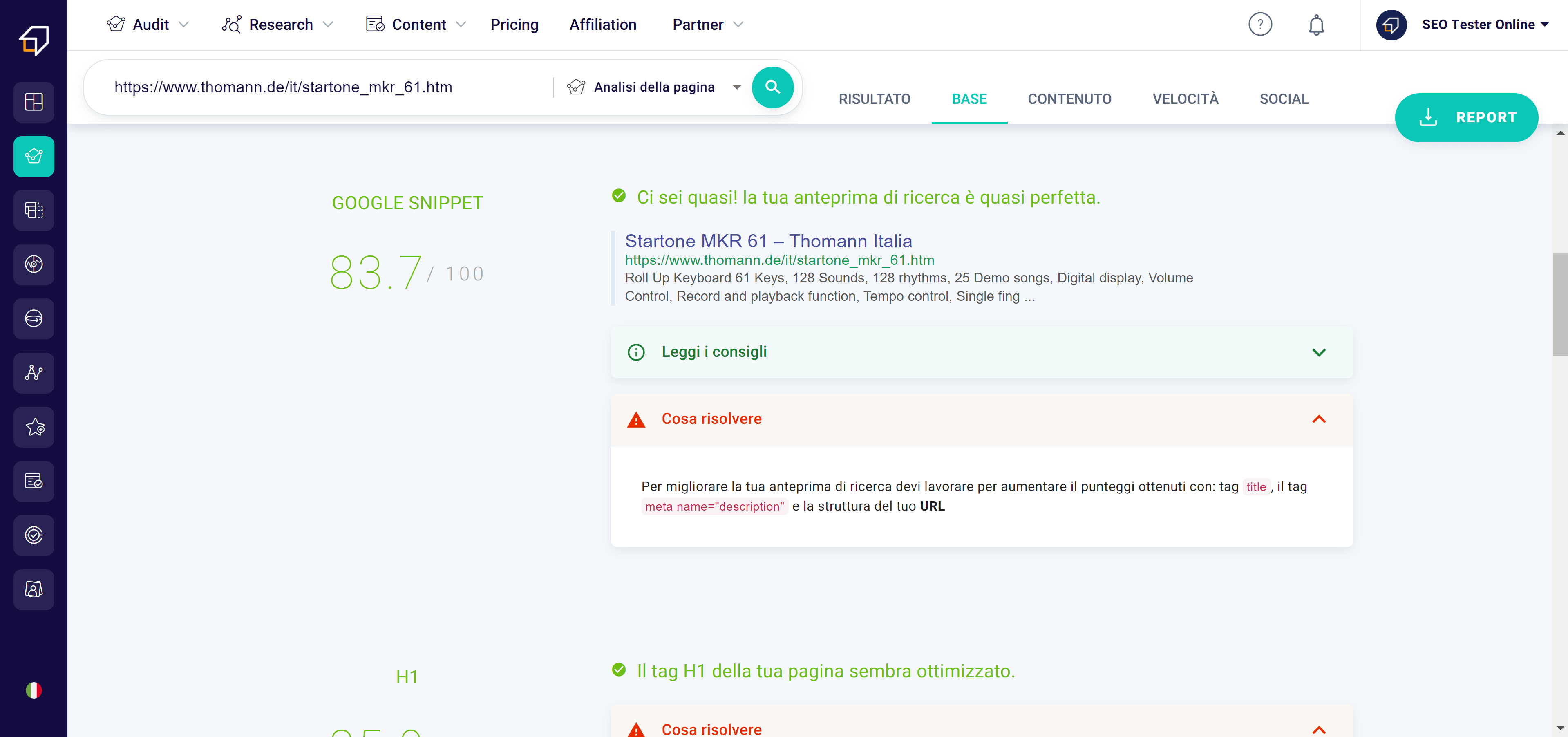
Task: Click the GOOGLE SNIPPET heading
Action: [407, 203]
